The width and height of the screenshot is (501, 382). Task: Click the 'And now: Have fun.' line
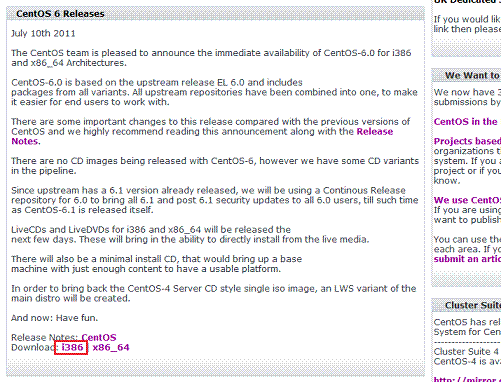(x=55, y=318)
